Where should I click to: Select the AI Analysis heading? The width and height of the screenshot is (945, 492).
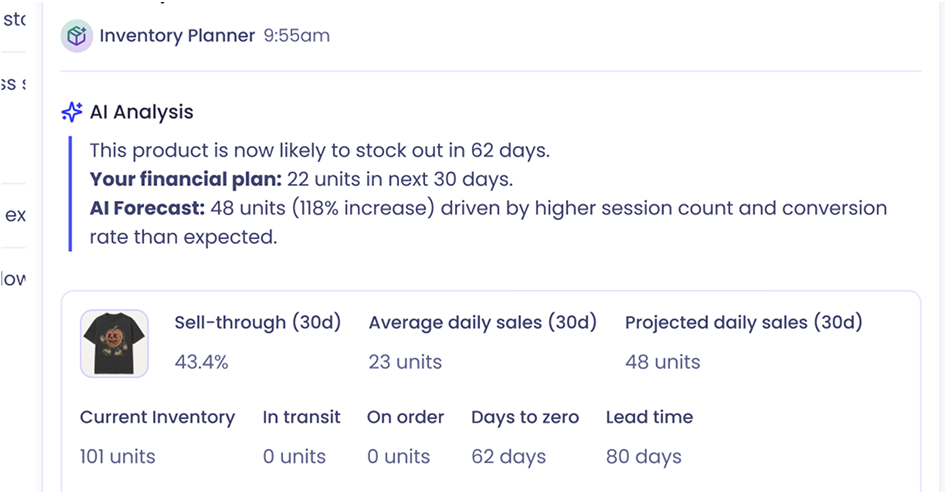pyautogui.click(x=142, y=112)
